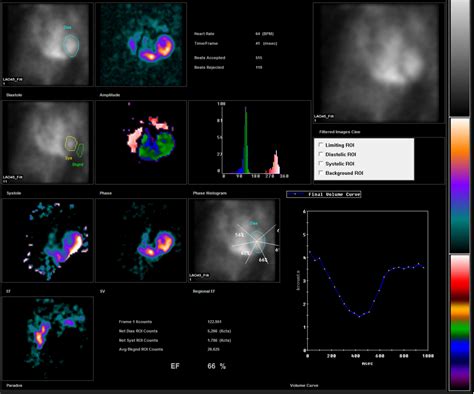This screenshot has width=474, height=394.
Task: Select the SV parametric image
Action: [x=141, y=240]
